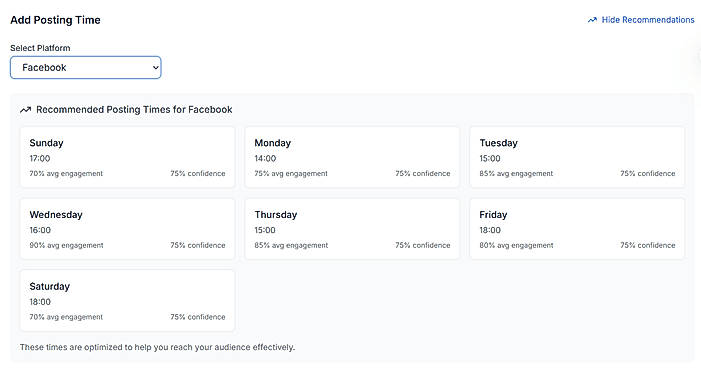This screenshot has height=368, width=701.
Task: Open the Select Platform dropdown
Action: pos(85,68)
